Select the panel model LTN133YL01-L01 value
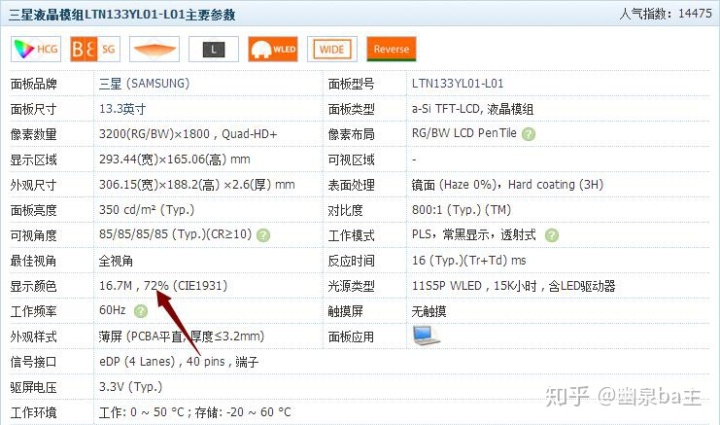 click(457, 84)
